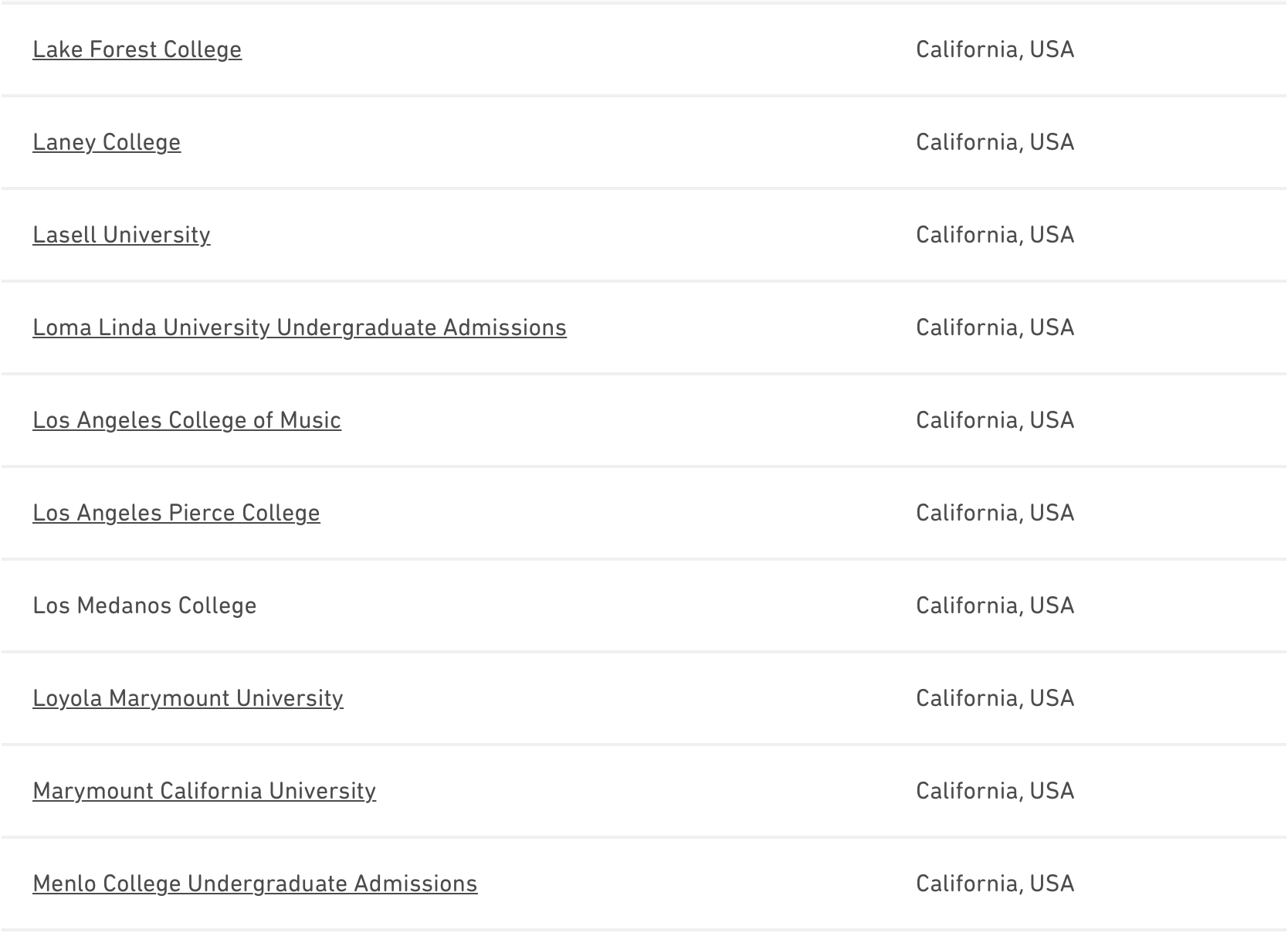Click California, USA in the Menlo College row
This screenshot has height=933, width=1288.
[995, 884]
